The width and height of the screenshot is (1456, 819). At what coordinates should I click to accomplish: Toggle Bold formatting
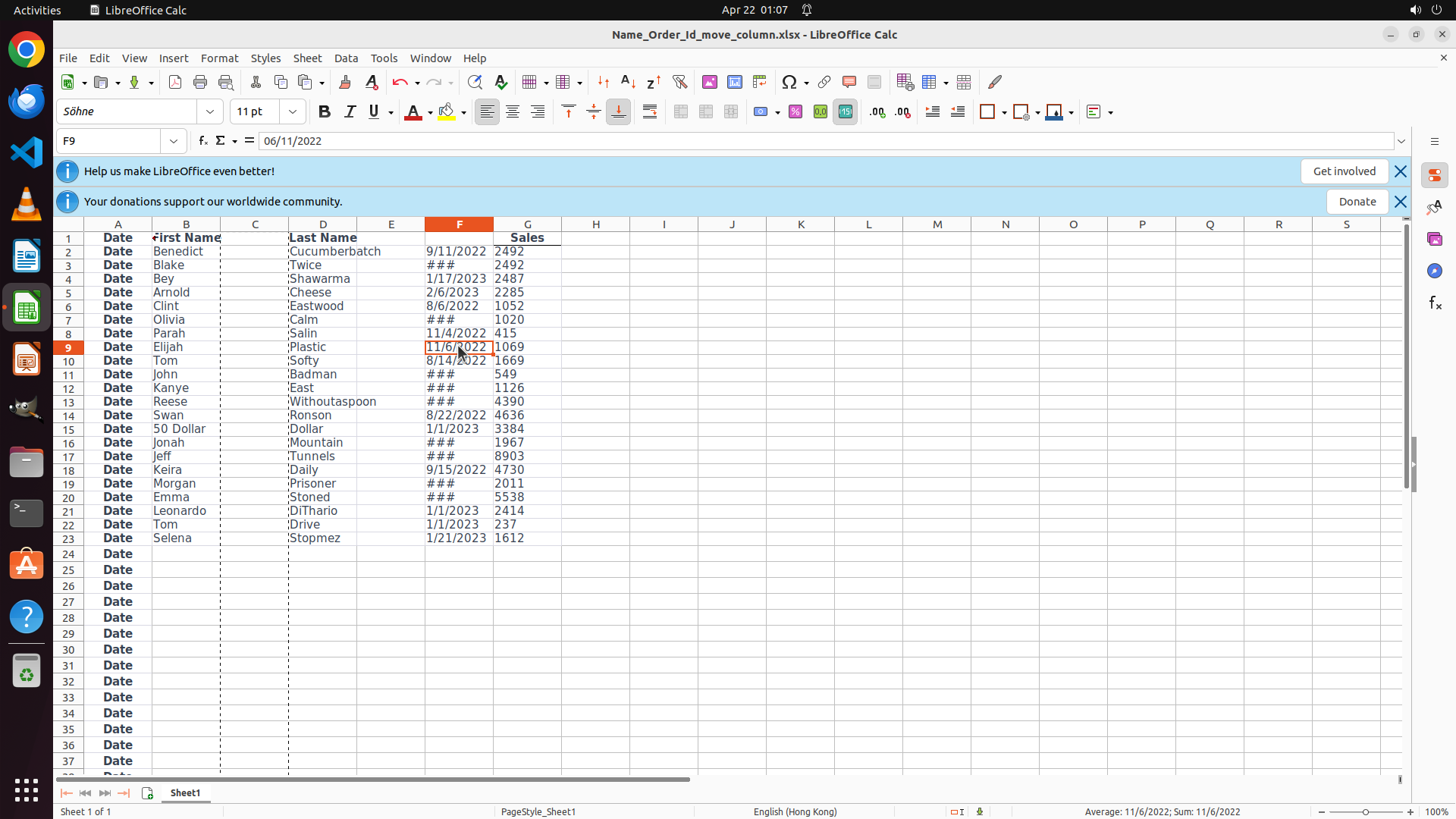(x=325, y=112)
